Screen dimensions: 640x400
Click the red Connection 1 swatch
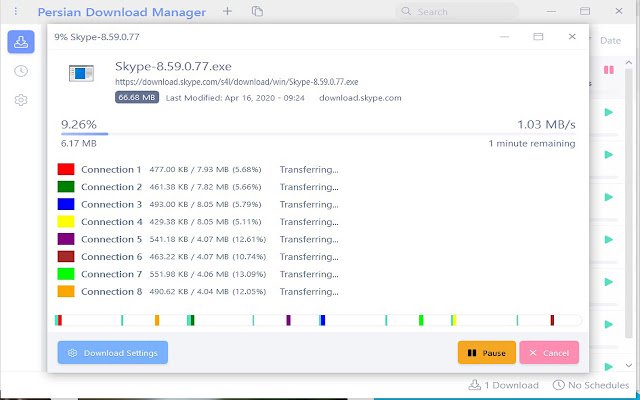click(66, 169)
